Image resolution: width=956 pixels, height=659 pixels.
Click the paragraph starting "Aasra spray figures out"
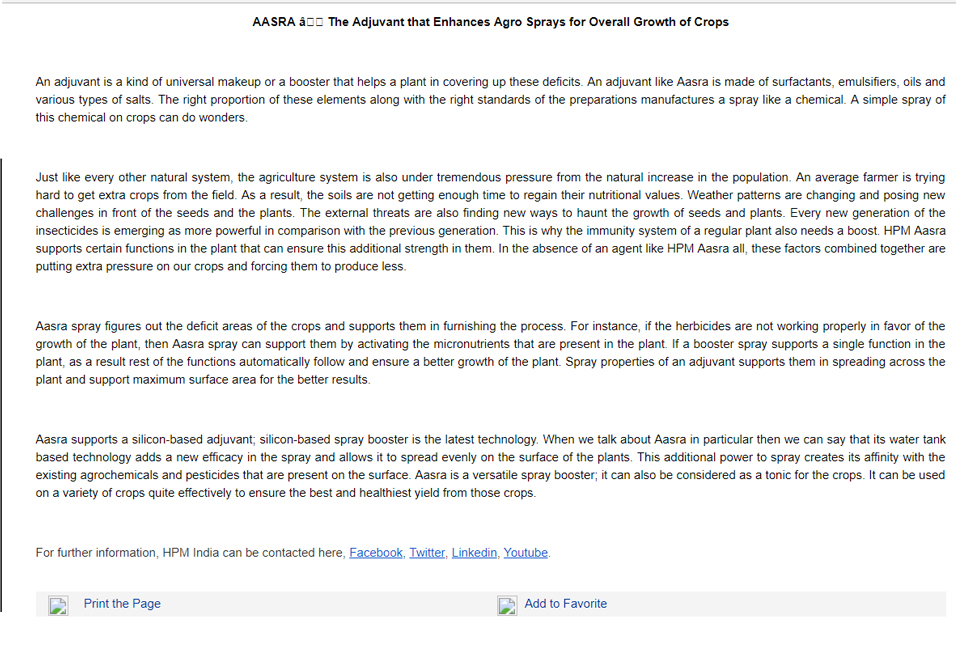click(490, 353)
